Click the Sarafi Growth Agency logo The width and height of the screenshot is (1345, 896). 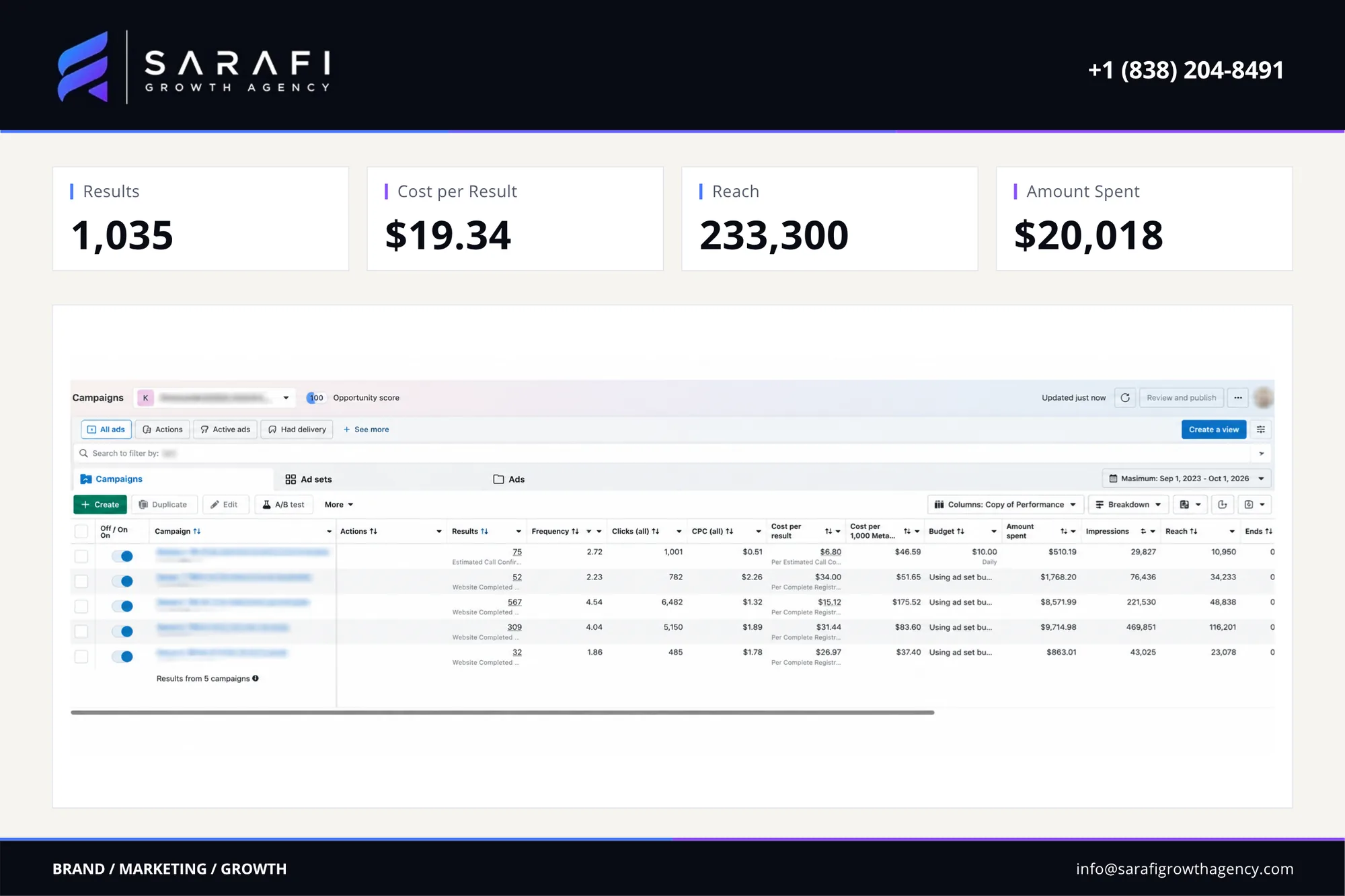point(194,67)
